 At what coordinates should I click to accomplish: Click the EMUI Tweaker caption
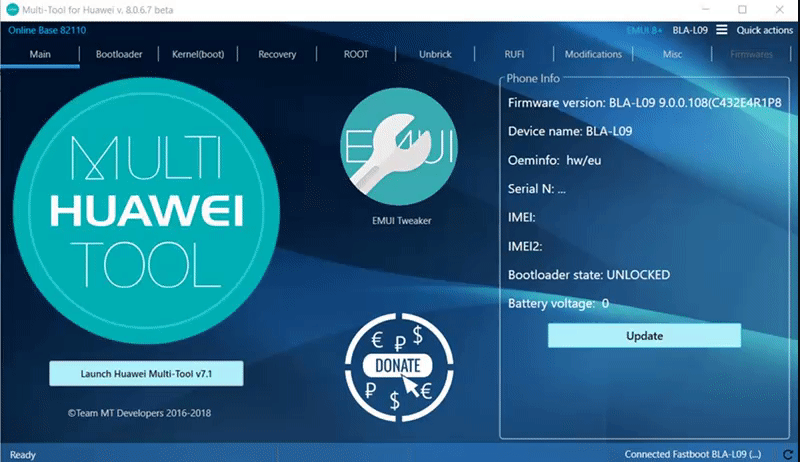coord(402,221)
